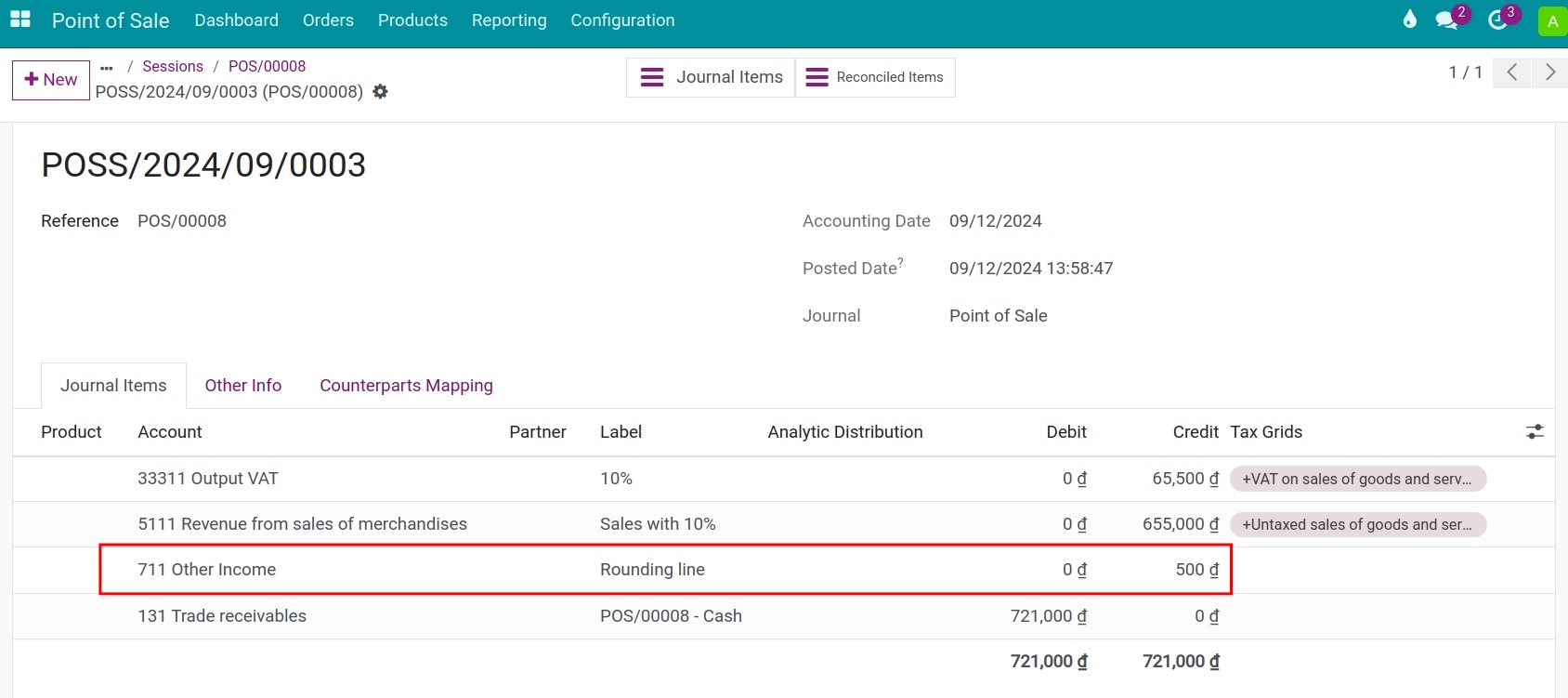
Task: Select the 33311 Output VAT account
Action: coord(208,479)
